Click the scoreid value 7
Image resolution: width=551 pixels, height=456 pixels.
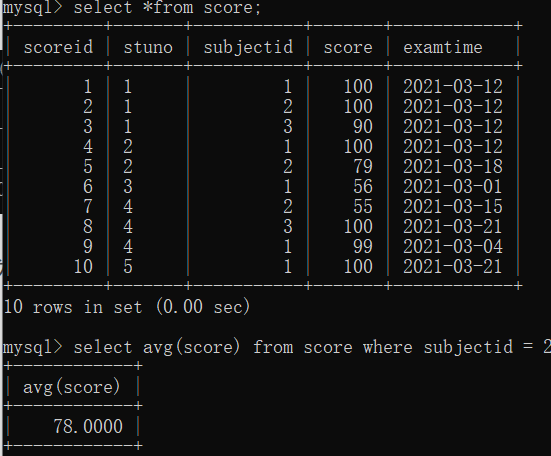tap(88, 207)
